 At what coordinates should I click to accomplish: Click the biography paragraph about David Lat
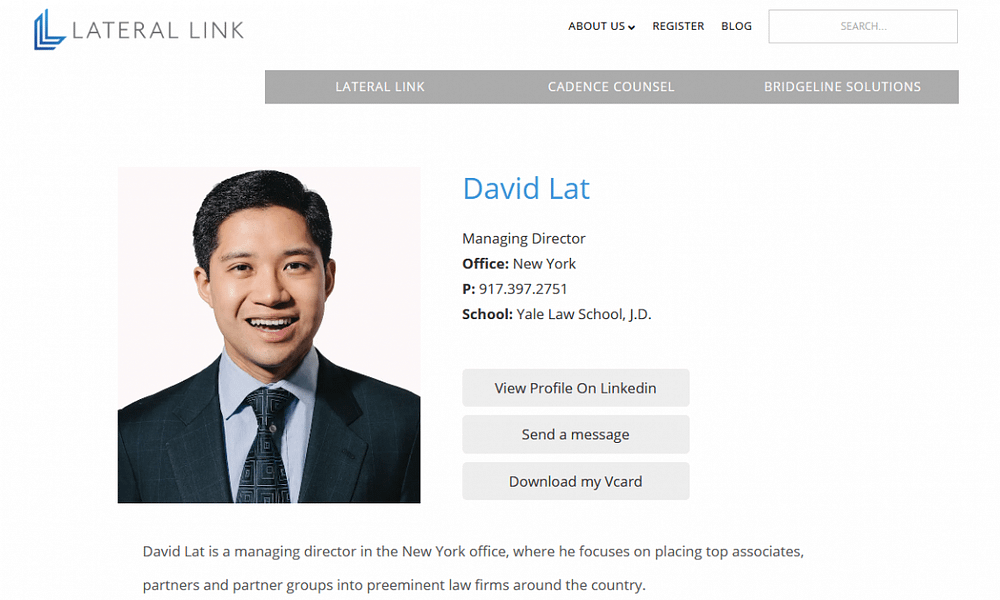coord(473,568)
